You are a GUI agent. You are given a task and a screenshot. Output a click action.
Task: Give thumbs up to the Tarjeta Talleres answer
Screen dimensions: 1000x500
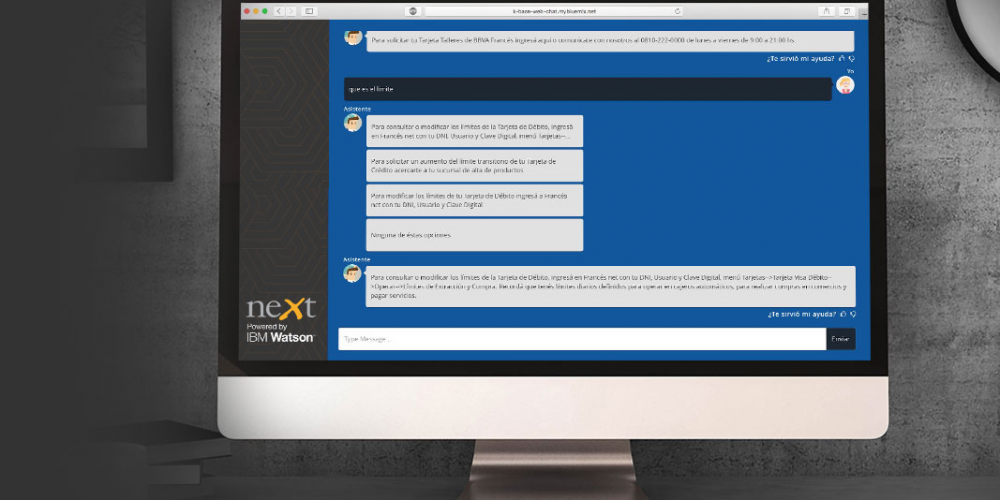(843, 59)
